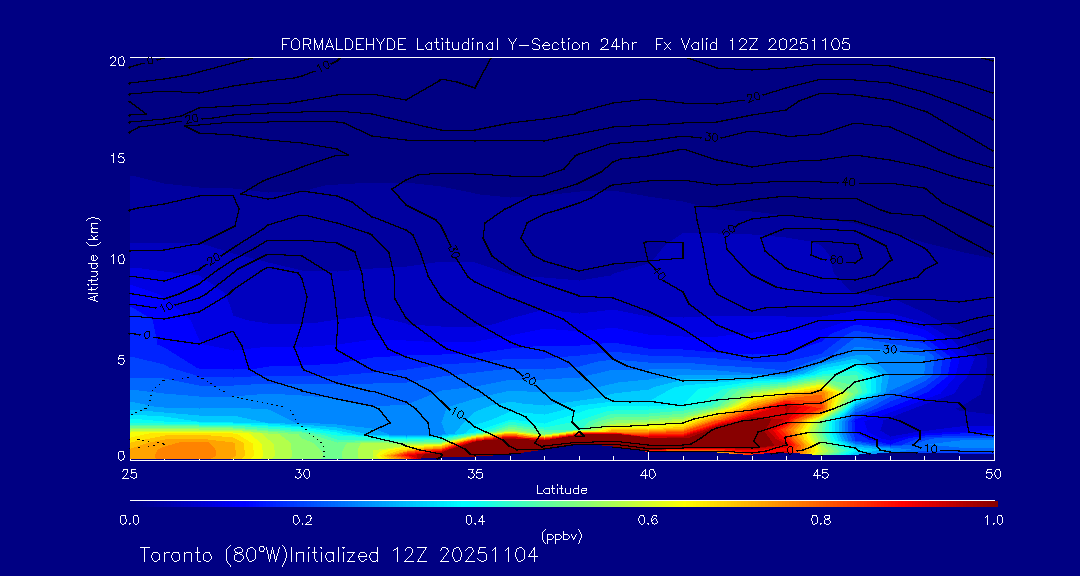
Task: Click the colorbar at the 0.4 tick label
Action: point(475,520)
